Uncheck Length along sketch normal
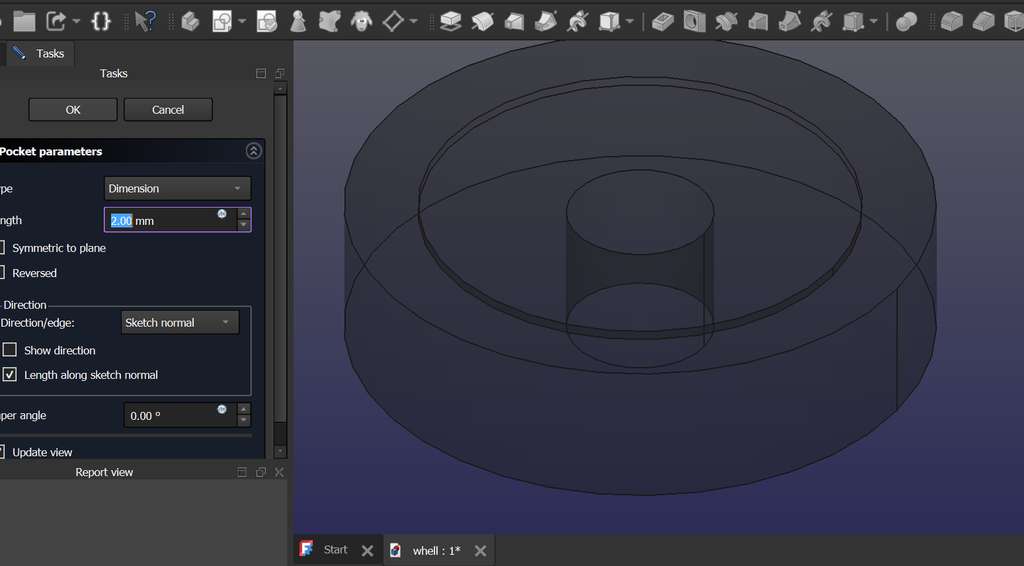 pos(9,375)
